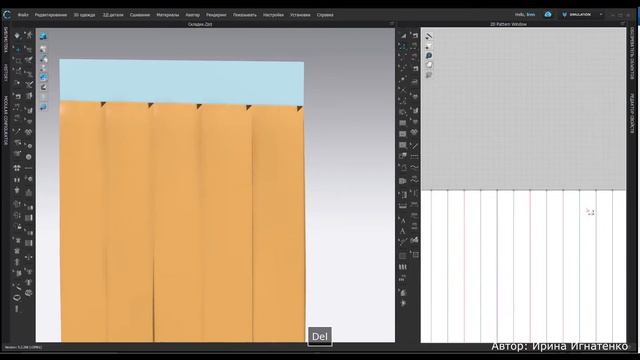Toggle the highlighted blue display icon in 3D view

click(x=43, y=77)
